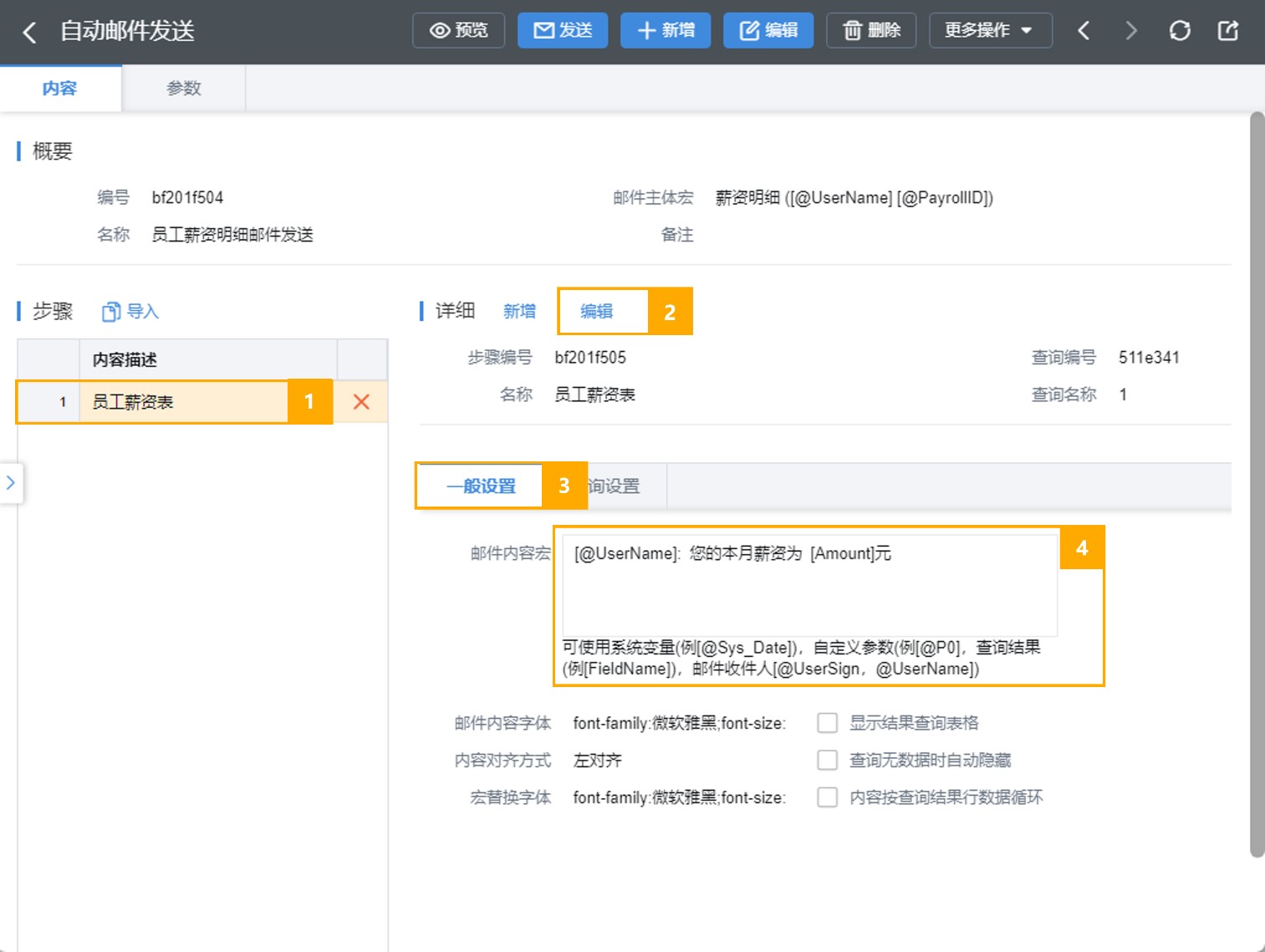The height and width of the screenshot is (952, 1265).
Task: Expand the left-side panel arrow
Action: pyautogui.click(x=11, y=482)
